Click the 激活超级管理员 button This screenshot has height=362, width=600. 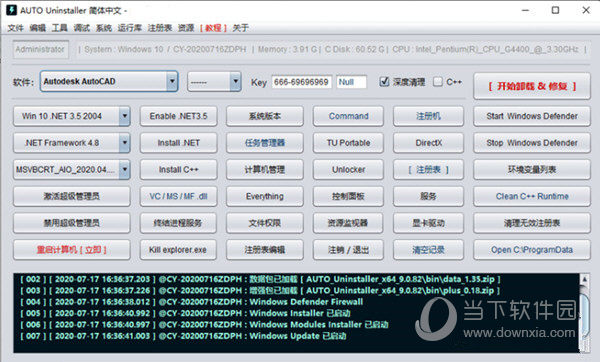72,196
